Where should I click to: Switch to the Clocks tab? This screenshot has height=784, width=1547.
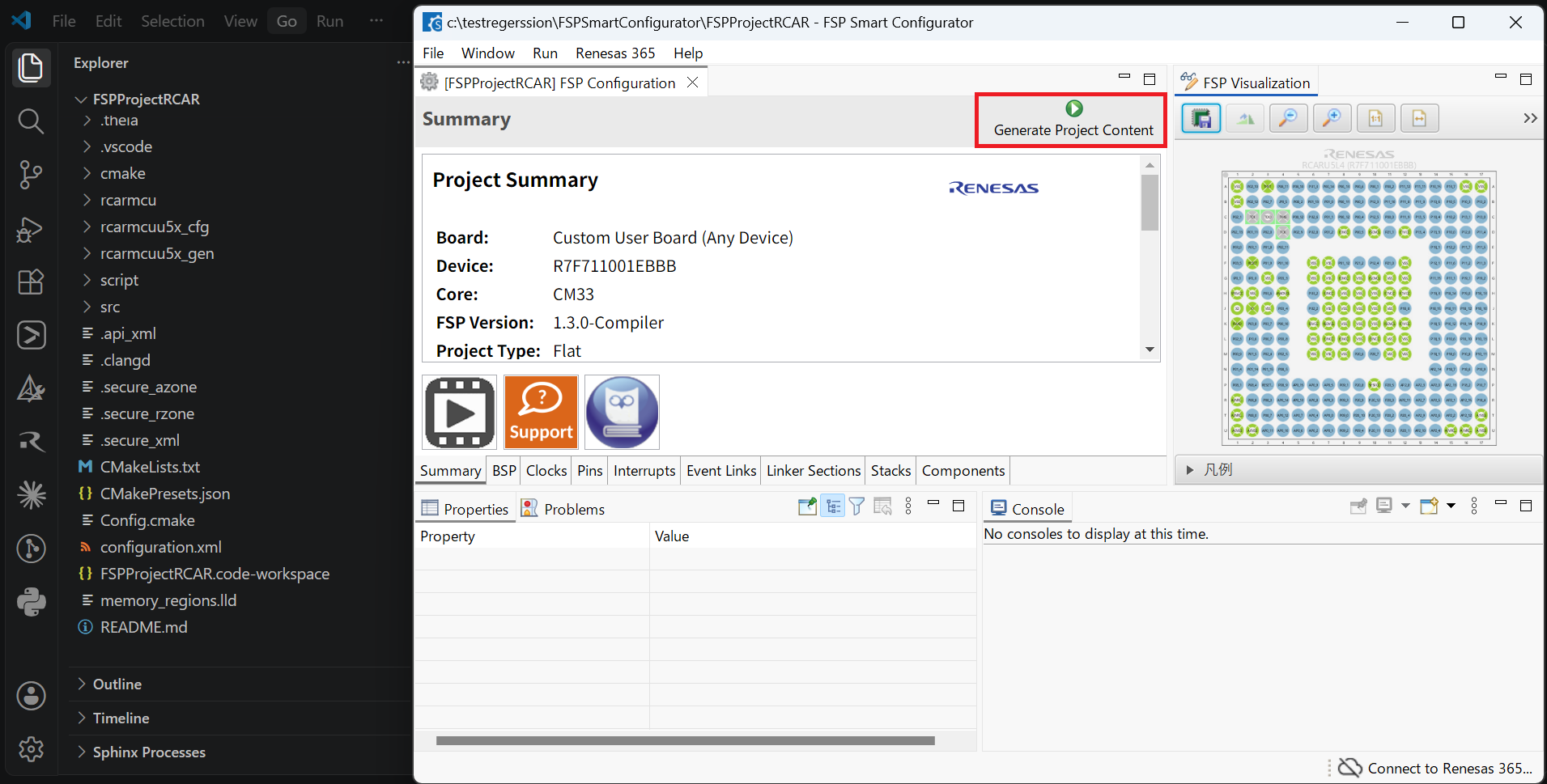546,471
